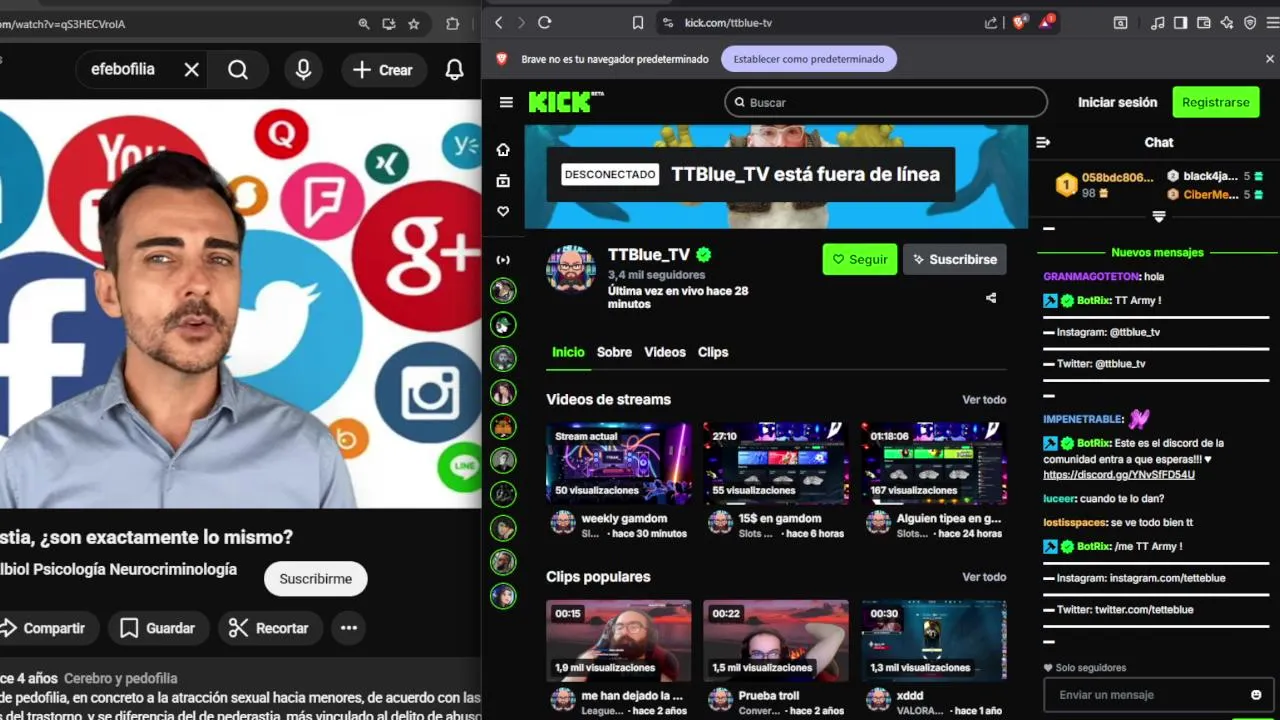1280x720 pixels.
Task: Switch to the Videos tab
Action: (x=665, y=352)
